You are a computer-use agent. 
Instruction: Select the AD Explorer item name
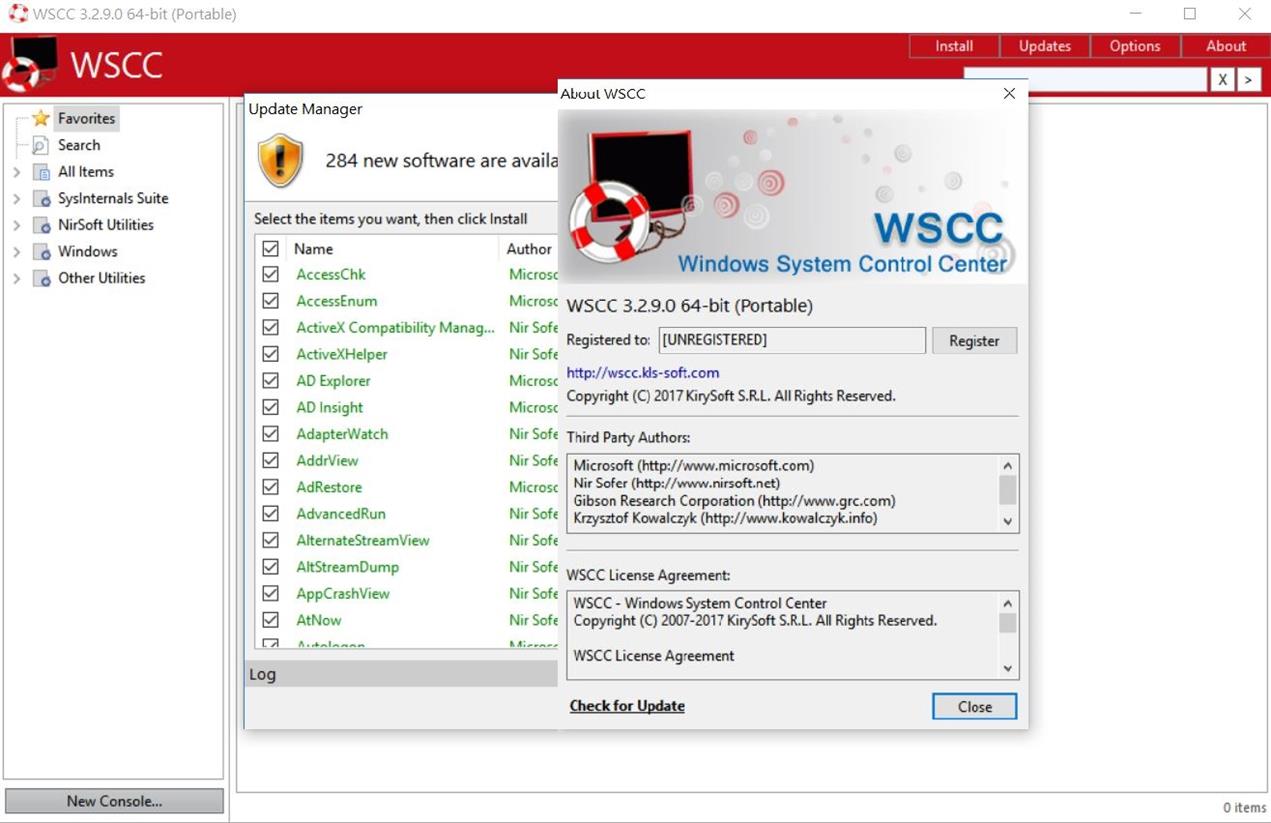tap(333, 381)
